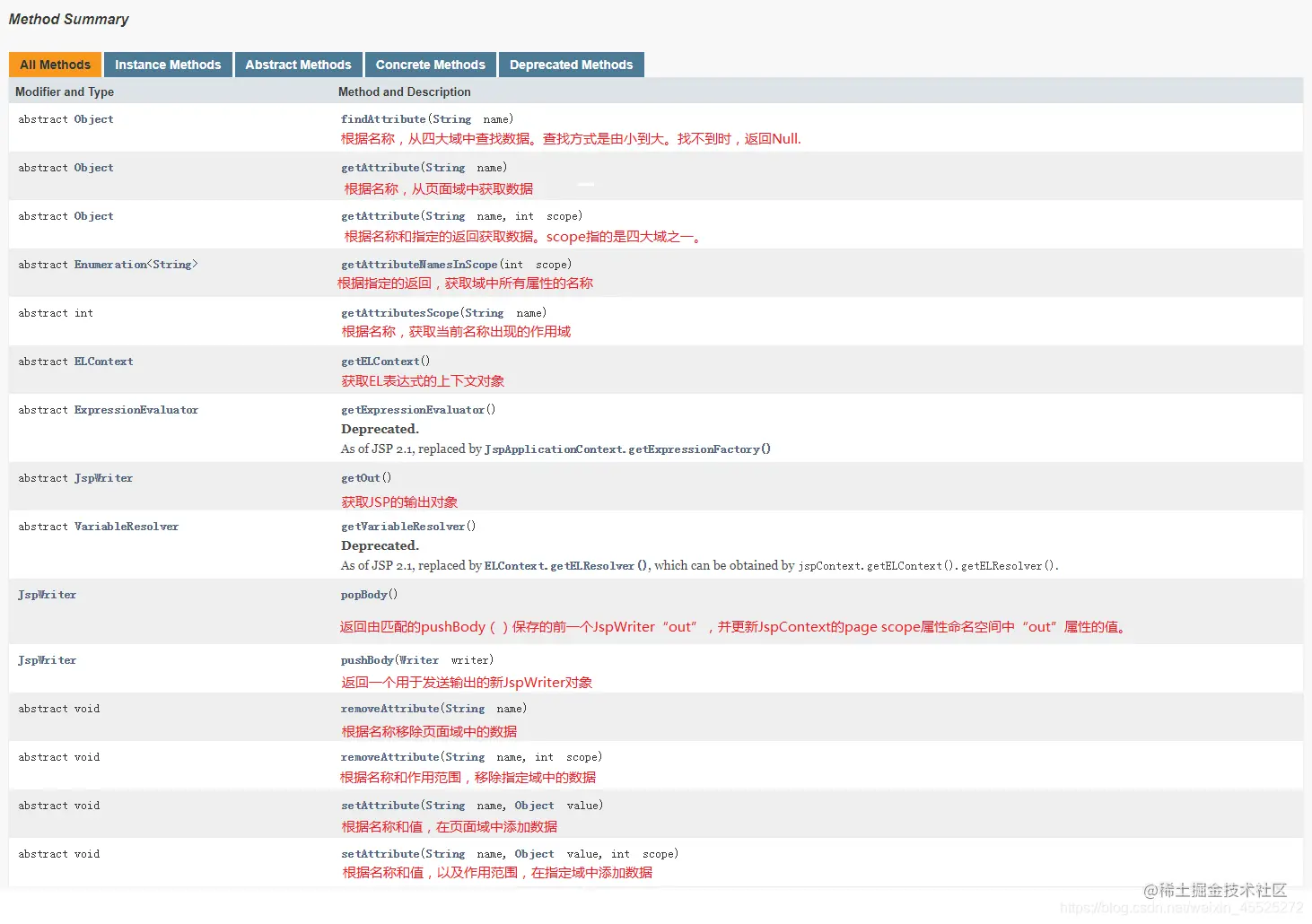
Task: Follow JspWriter type link in getOut row
Action: click(x=104, y=478)
